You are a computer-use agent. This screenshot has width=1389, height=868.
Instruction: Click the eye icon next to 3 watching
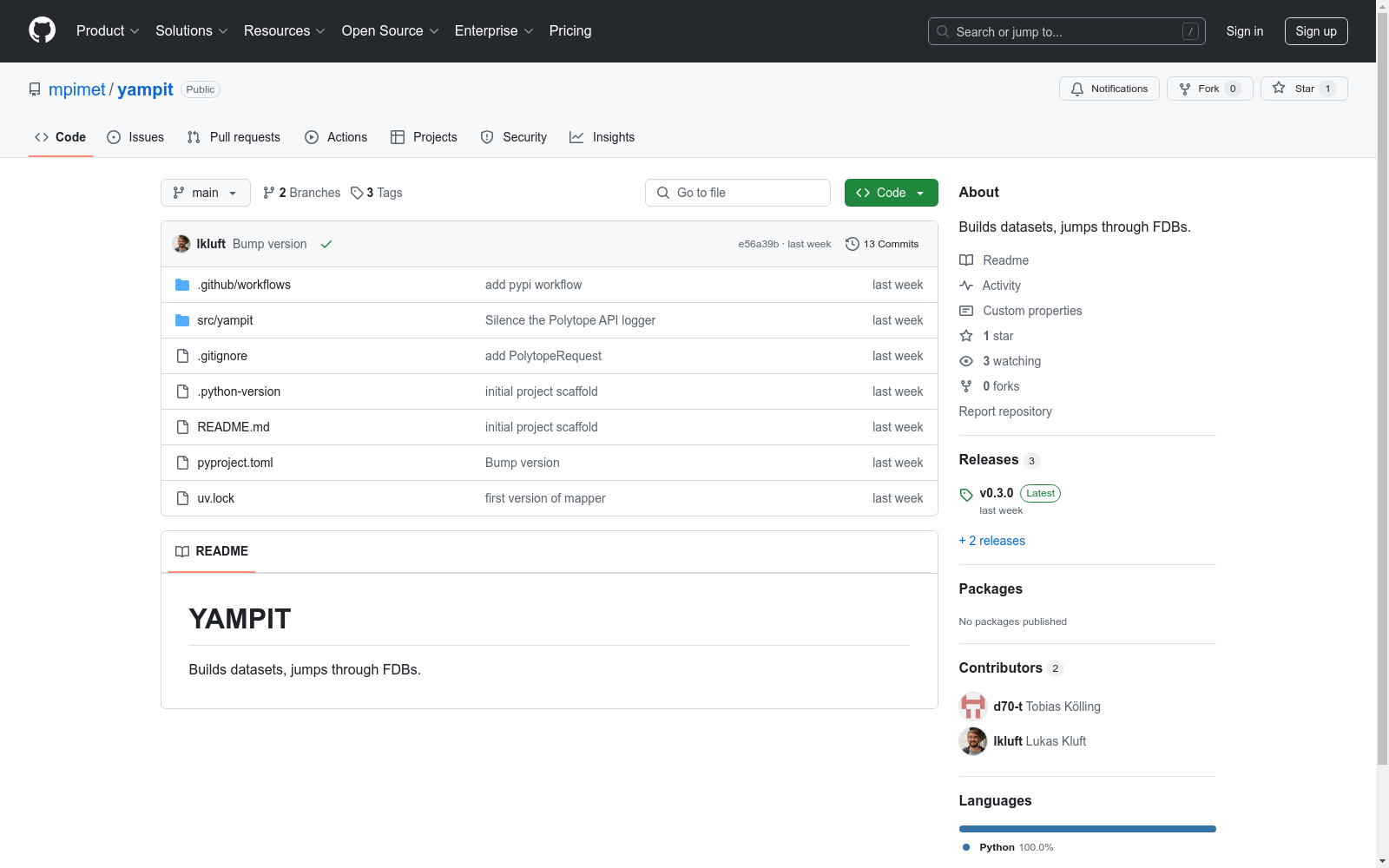point(966,361)
